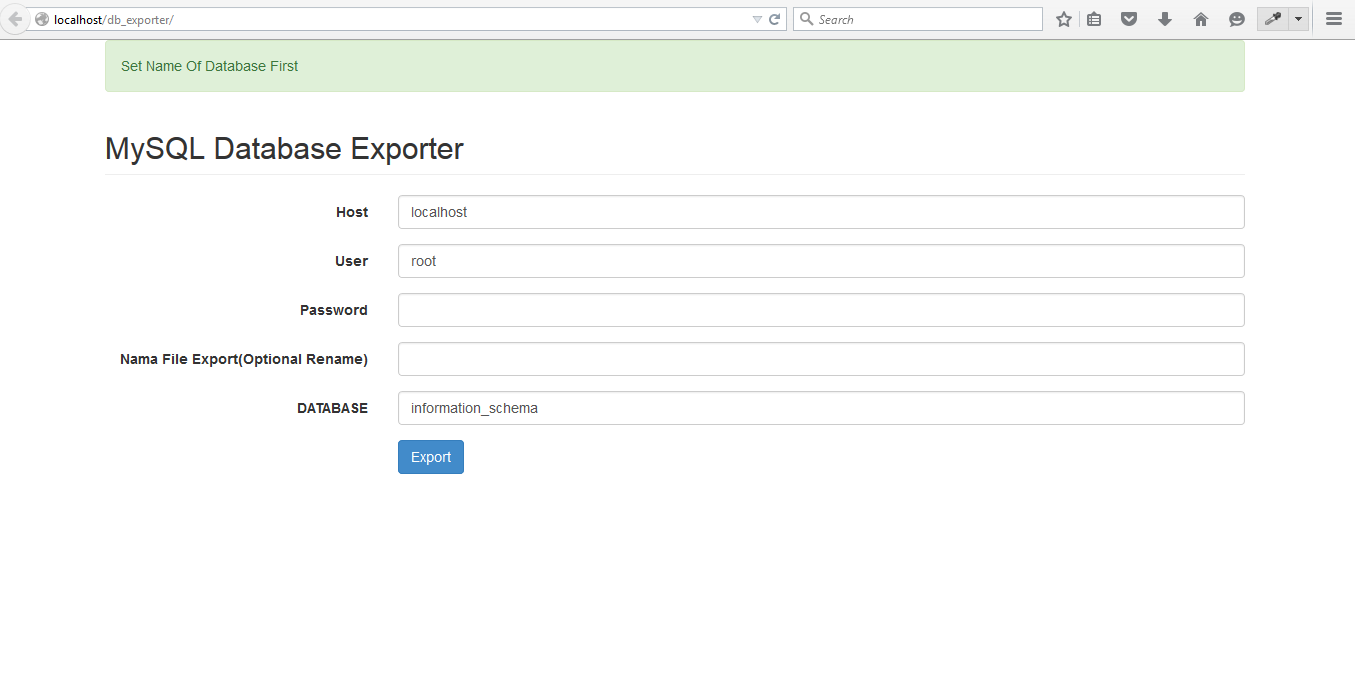Image resolution: width=1355 pixels, height=697 pixels.
Task: Click the Home button icon
Action: click(x=1200, y=18)
